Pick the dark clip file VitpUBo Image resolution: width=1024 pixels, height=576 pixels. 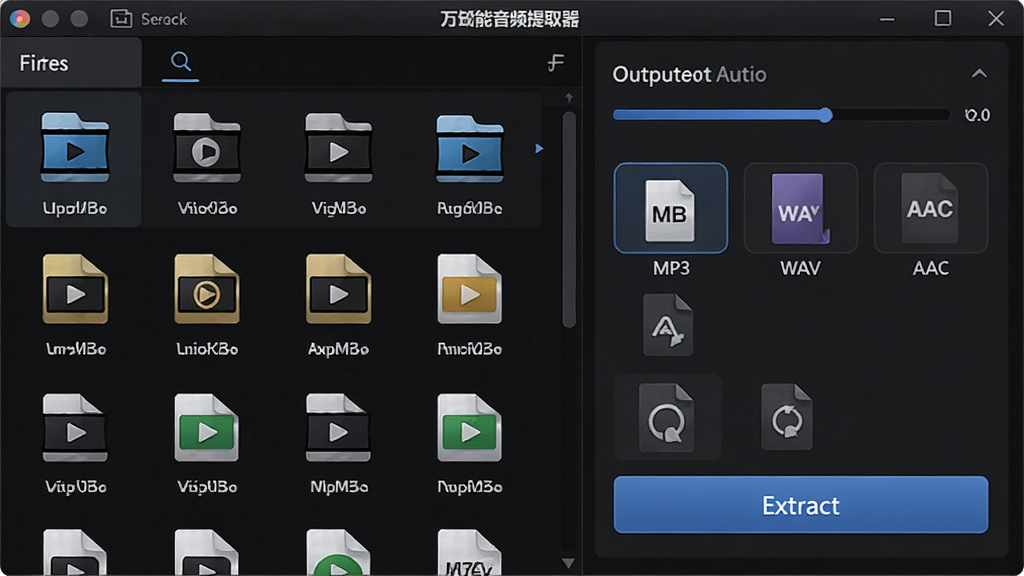[x=76, y=443]
